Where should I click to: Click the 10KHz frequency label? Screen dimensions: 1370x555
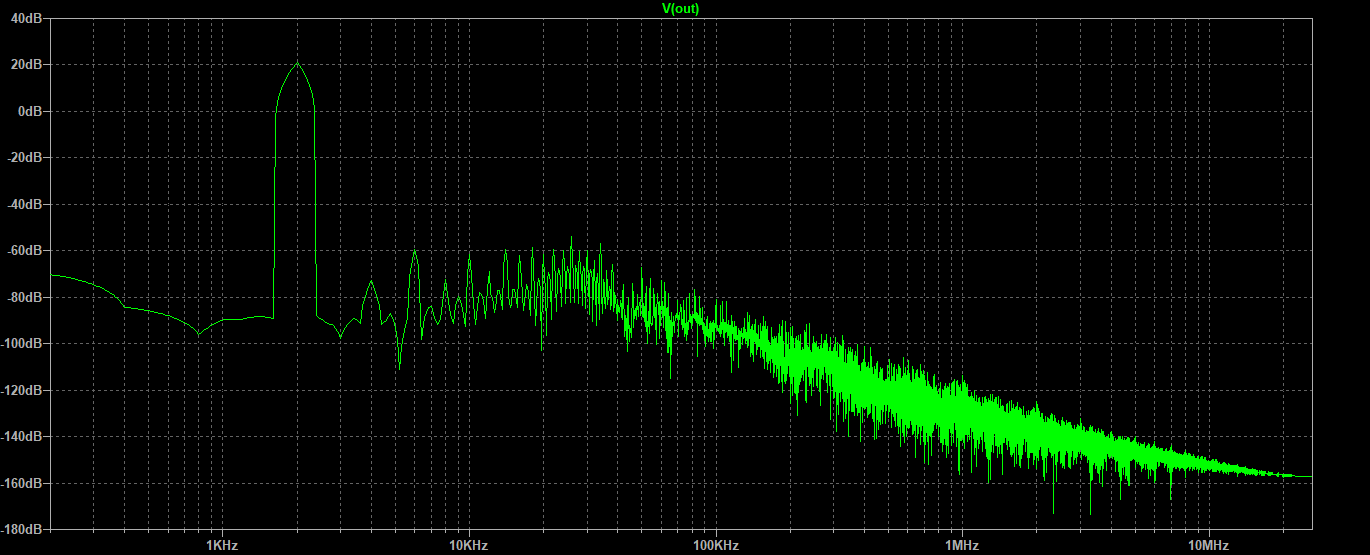(x=468, y=545)
